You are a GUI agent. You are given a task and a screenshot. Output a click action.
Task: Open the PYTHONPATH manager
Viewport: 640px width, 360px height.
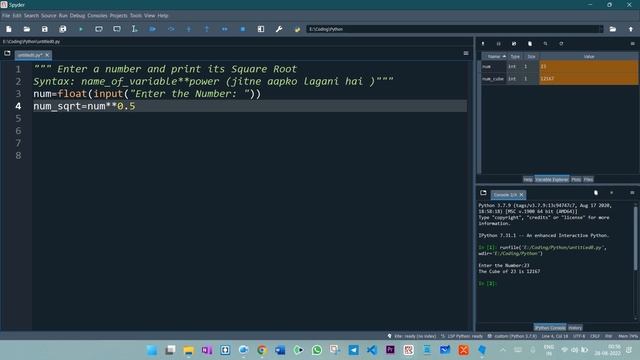[x=297, y=29]
